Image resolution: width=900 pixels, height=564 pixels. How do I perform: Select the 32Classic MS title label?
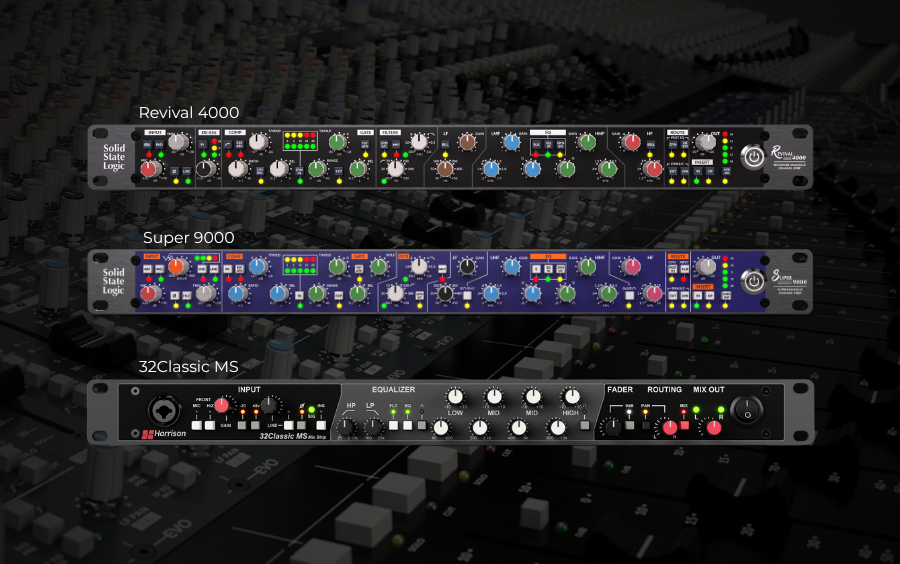(x=189, y=365)
